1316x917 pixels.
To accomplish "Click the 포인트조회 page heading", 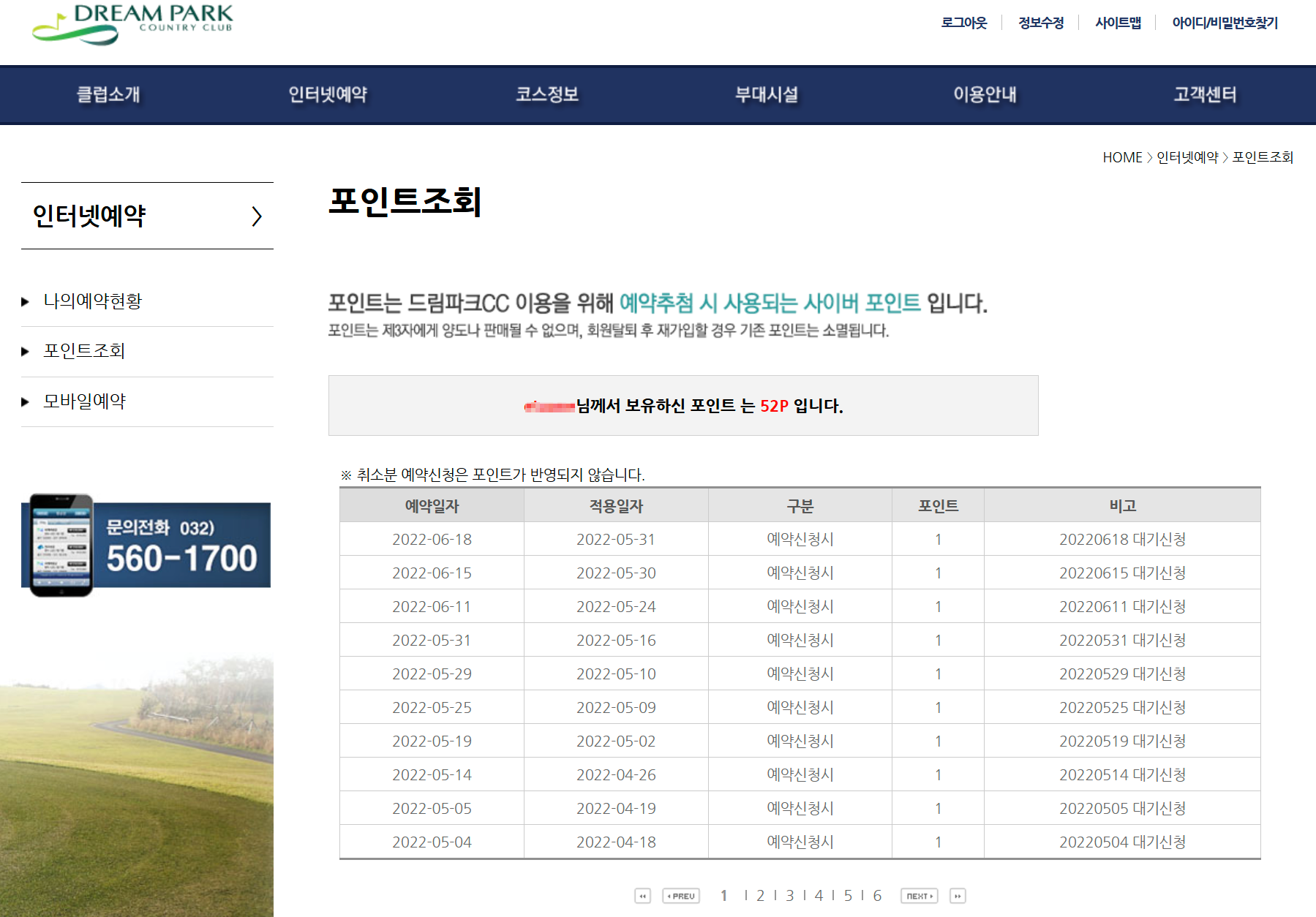I will pyautogui.click(x=405, y=201).
